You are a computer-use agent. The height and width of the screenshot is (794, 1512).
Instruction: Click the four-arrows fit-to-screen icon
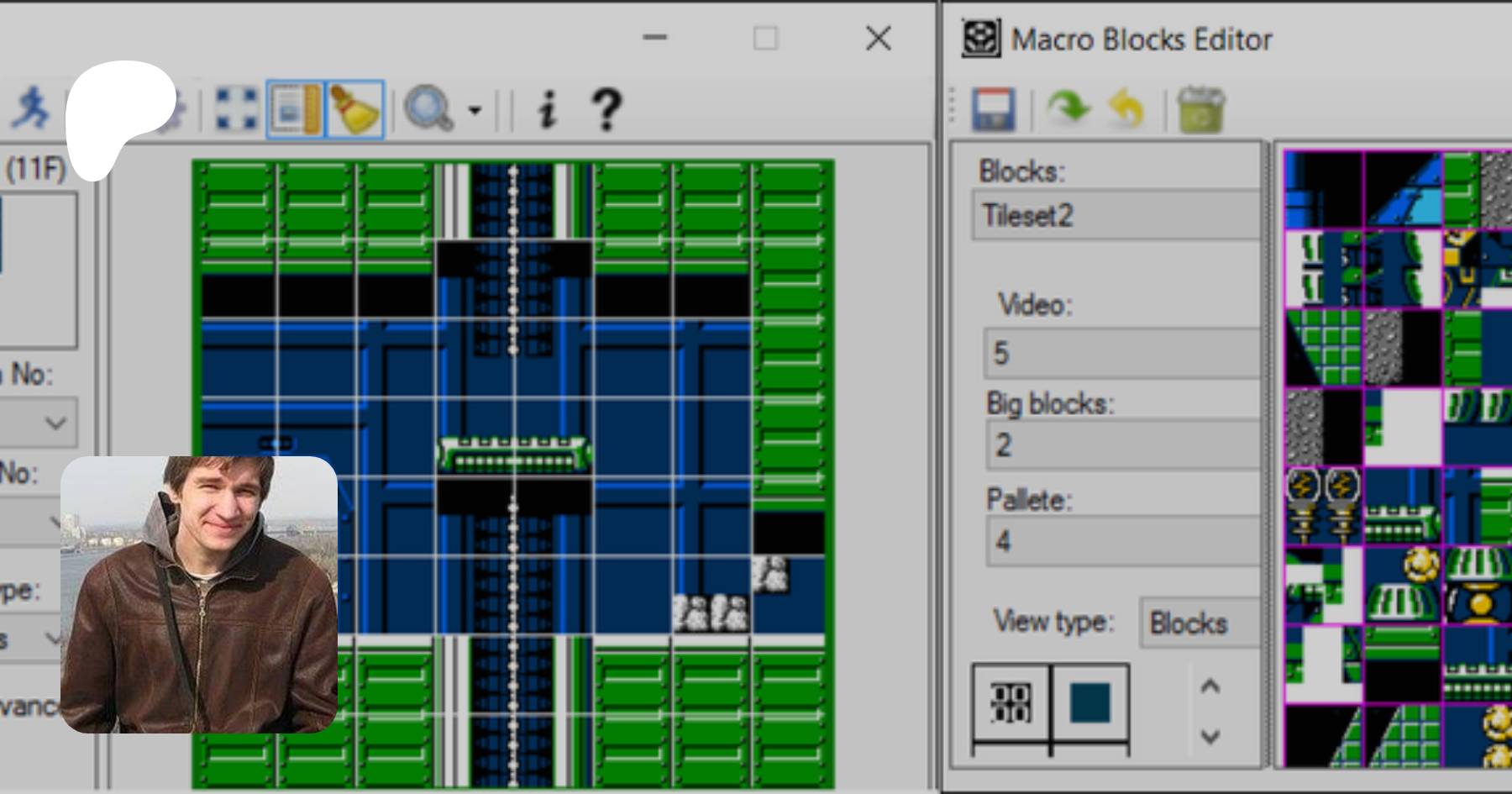(x=236, y=109)
